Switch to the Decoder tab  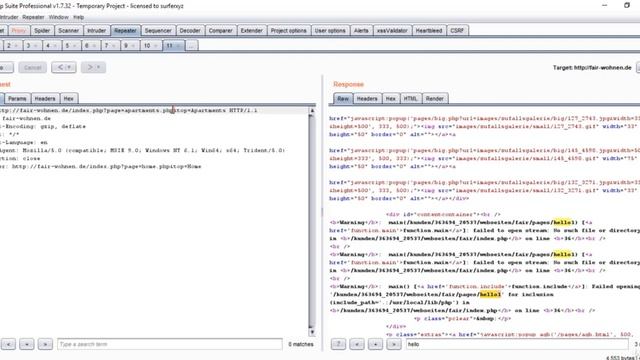(x=190, y=31)
